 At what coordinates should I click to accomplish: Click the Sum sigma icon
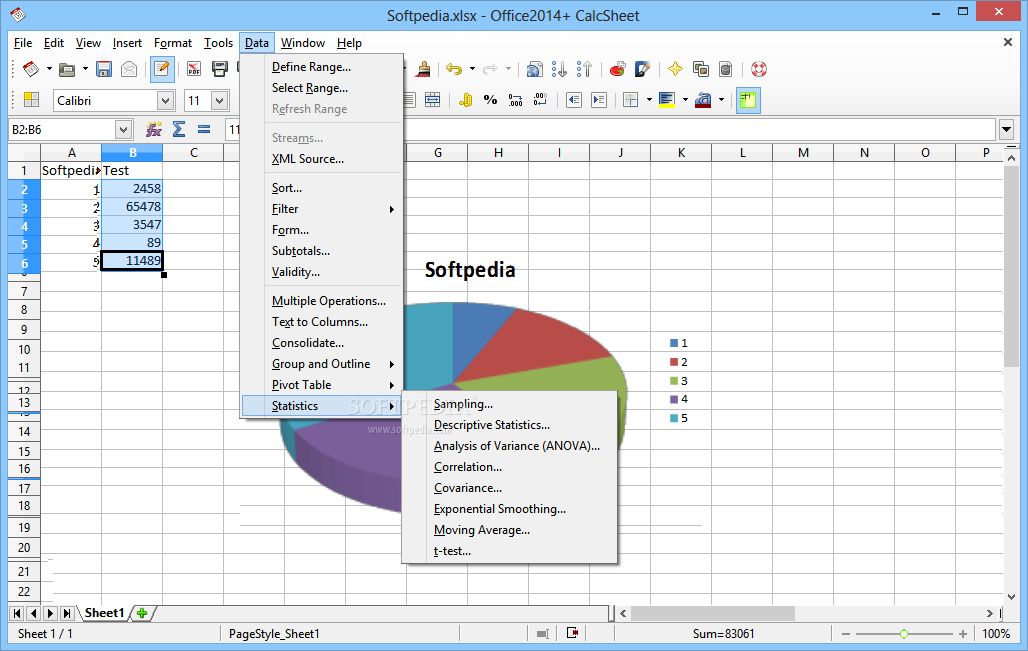click(178, 129)
